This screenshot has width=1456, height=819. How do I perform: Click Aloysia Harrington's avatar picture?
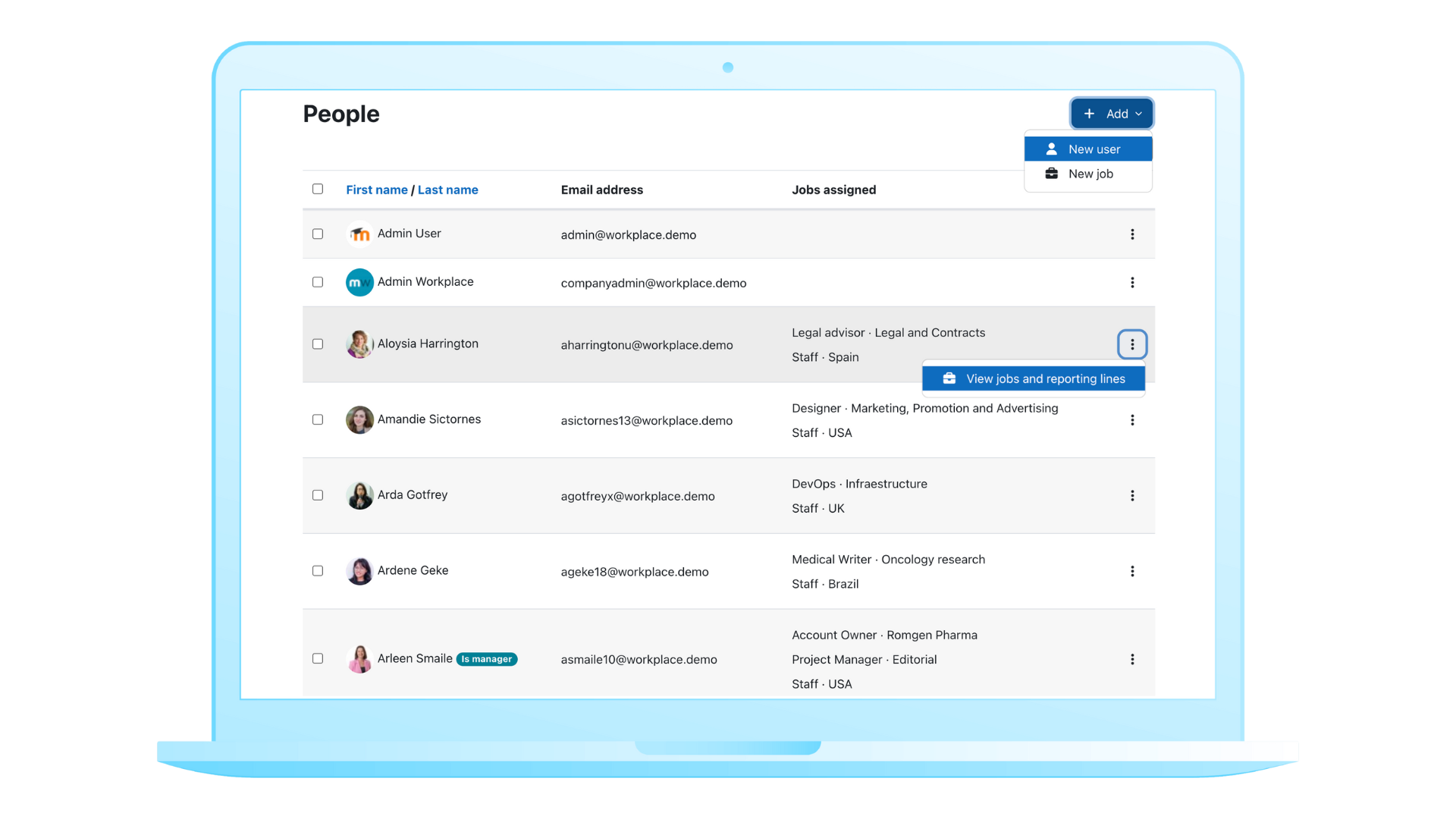[359, 344]
